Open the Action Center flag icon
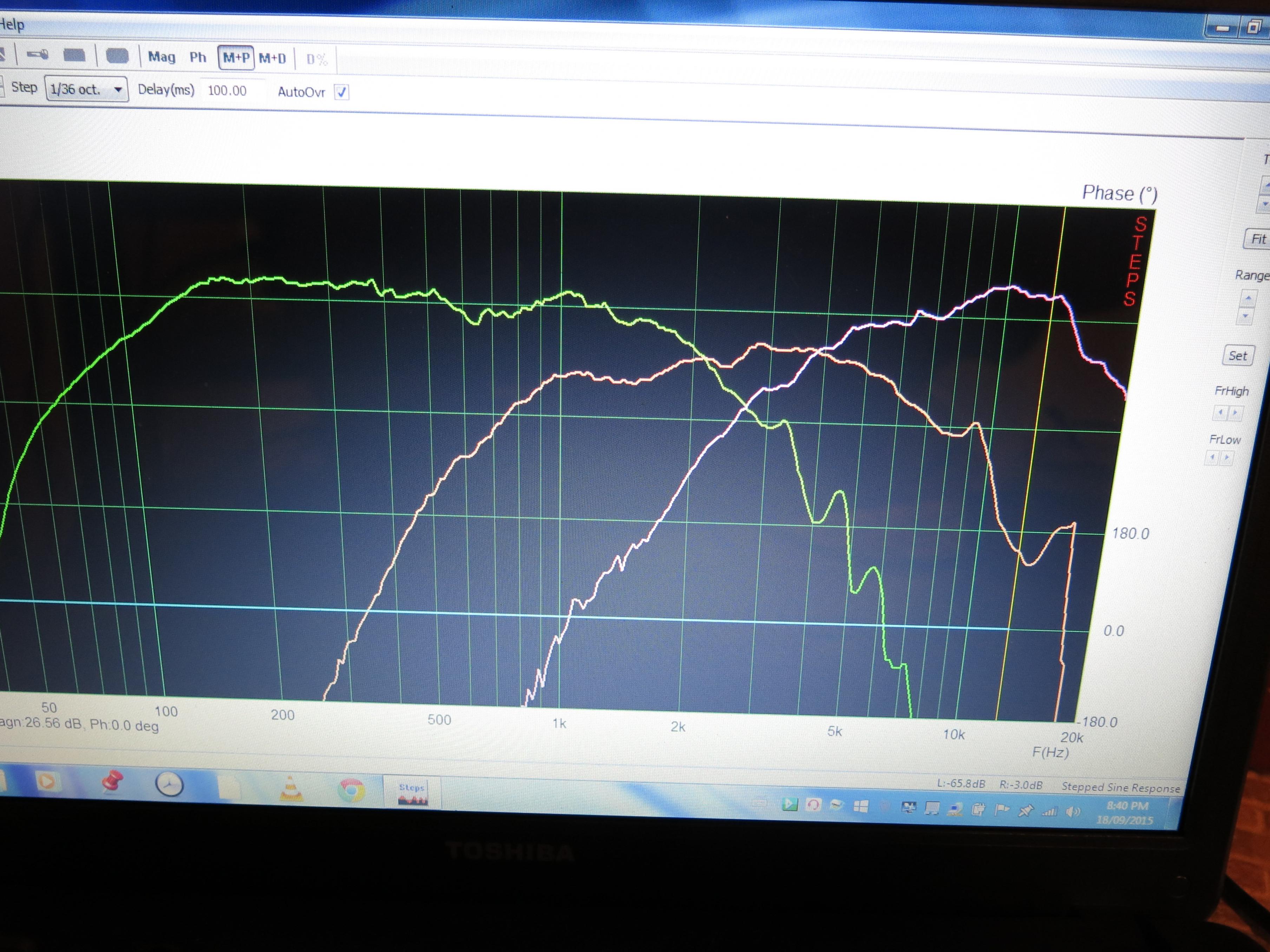Viewport: 1270px width, 952px height. point(1002,810)
